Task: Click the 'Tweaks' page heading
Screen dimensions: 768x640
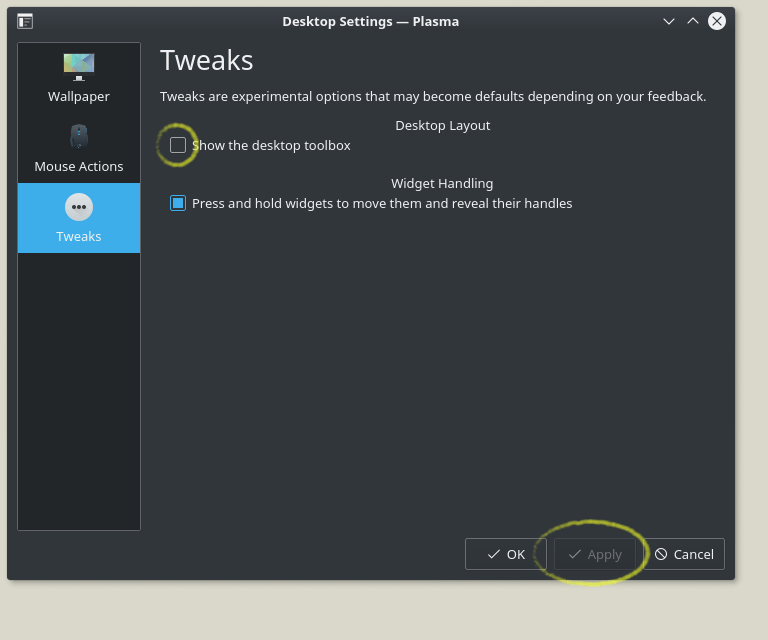Action: point(207,60)
